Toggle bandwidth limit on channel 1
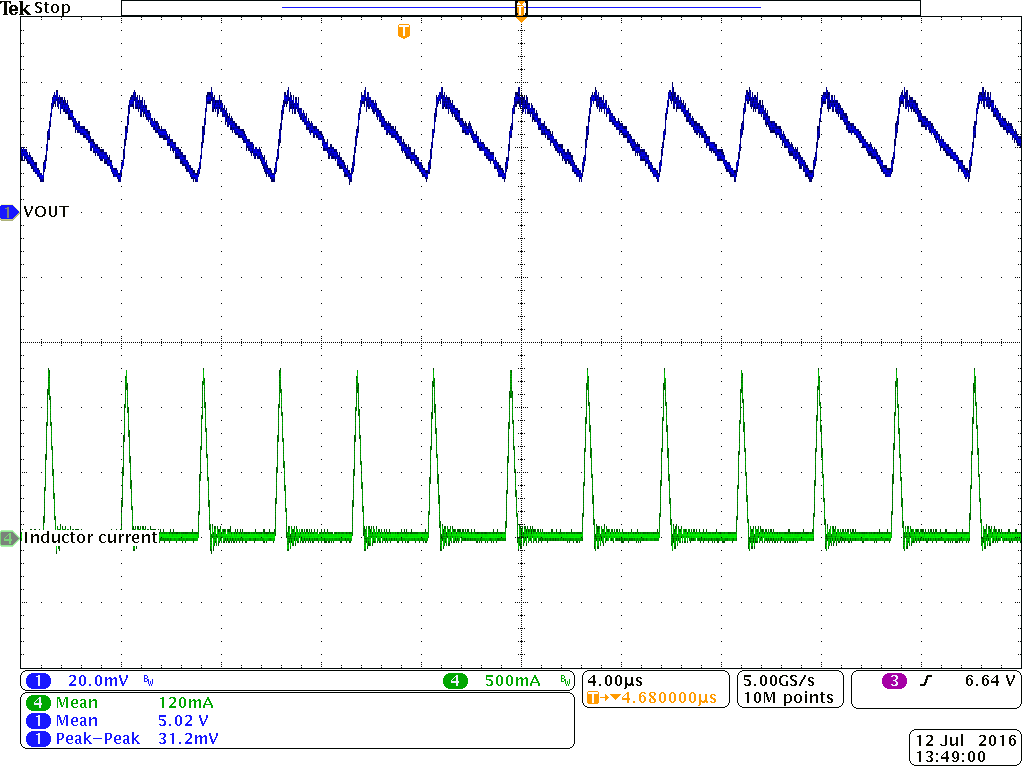 147,679
